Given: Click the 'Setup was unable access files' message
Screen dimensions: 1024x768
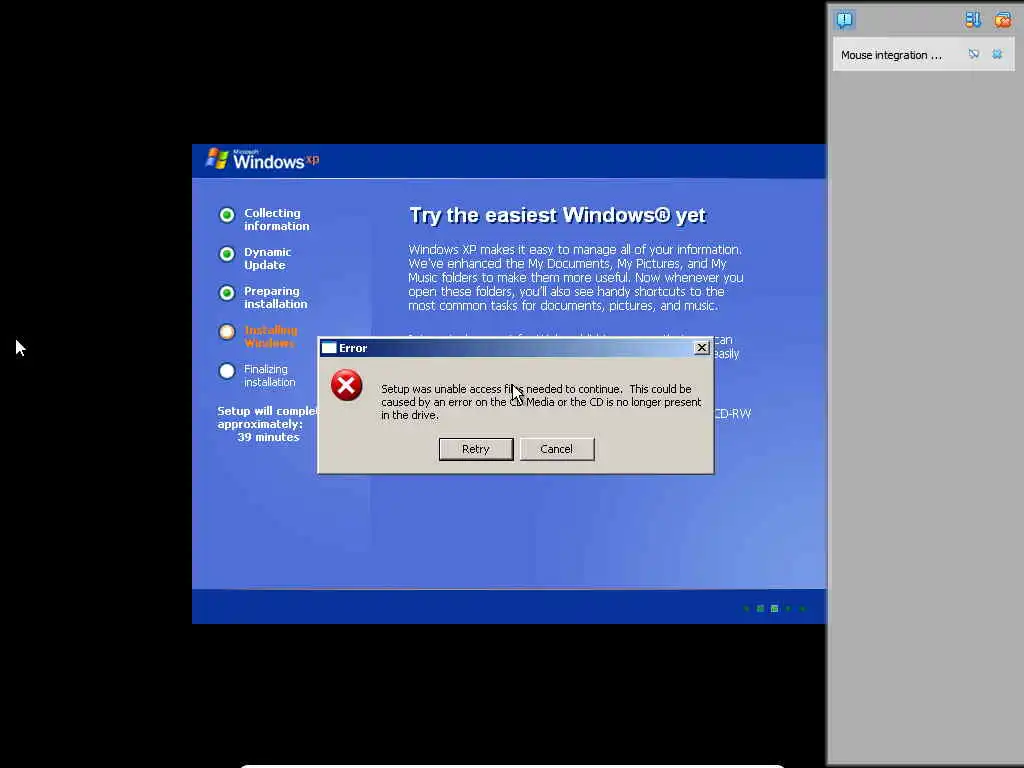Looking at the screenshot, I should [x=541, y=402].
